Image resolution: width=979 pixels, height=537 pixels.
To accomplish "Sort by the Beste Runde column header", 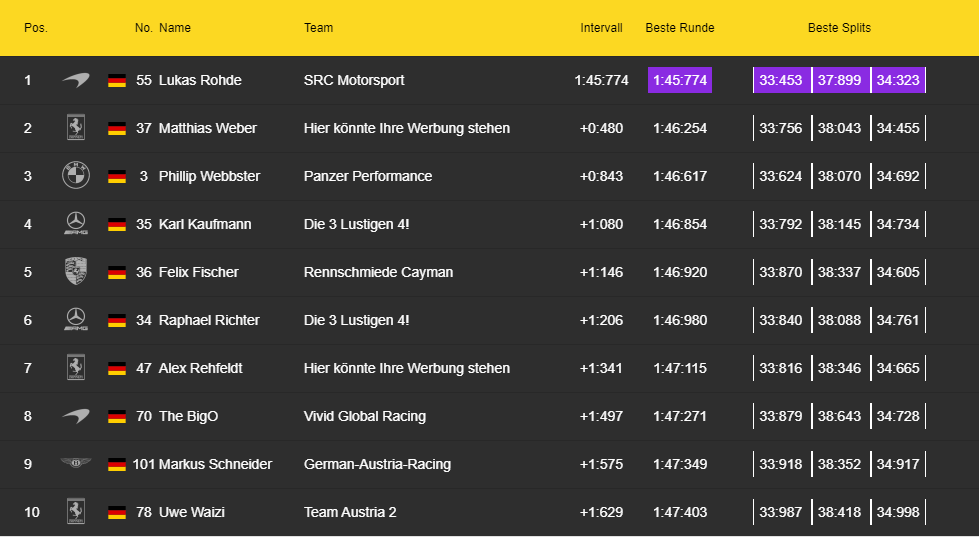I will [680, 28].
